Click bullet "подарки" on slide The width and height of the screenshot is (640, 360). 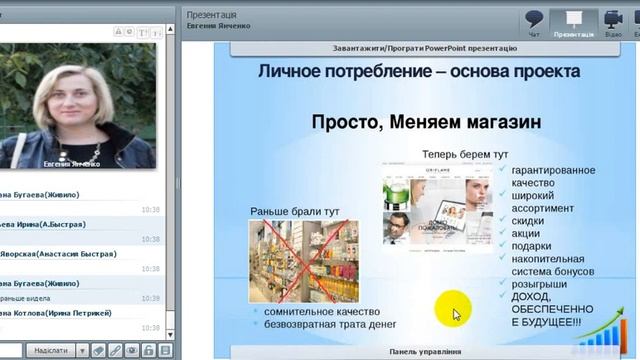531,246
